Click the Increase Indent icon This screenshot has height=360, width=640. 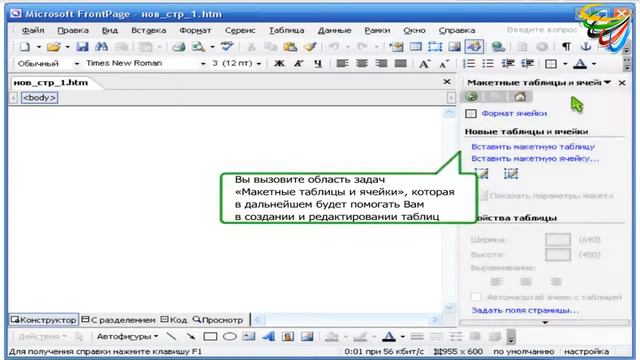(x=527, y=64)
